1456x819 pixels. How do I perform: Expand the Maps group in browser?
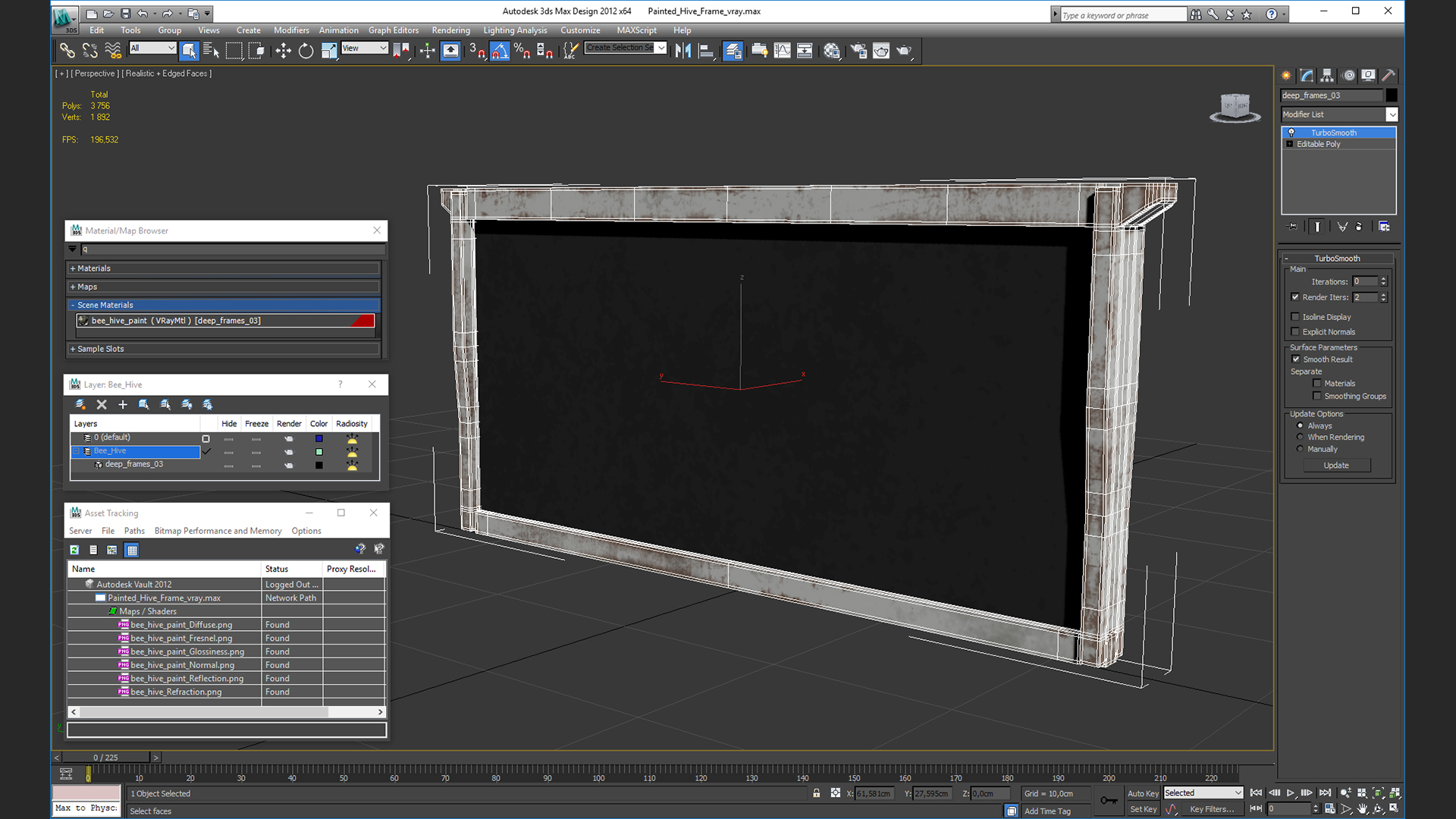(224, 287)
